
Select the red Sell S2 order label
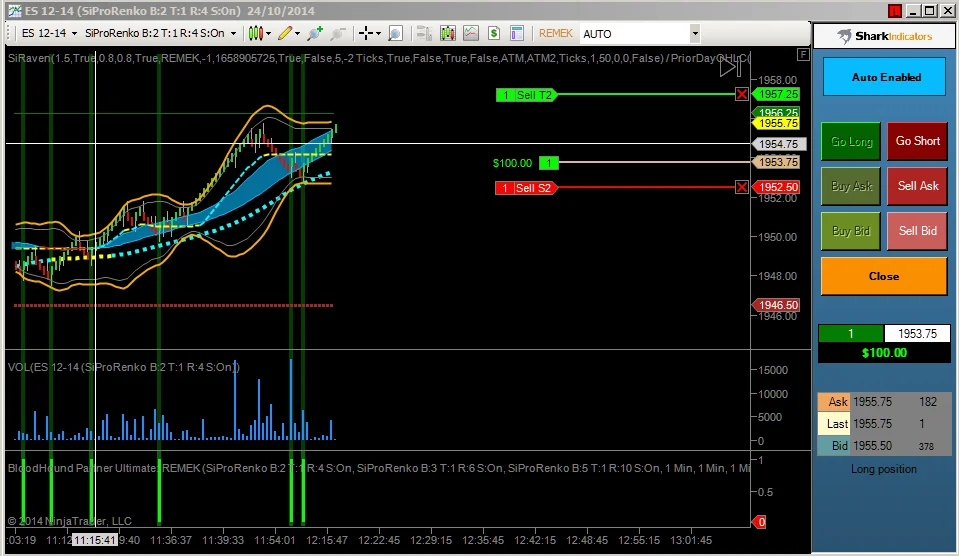[526, 188]
